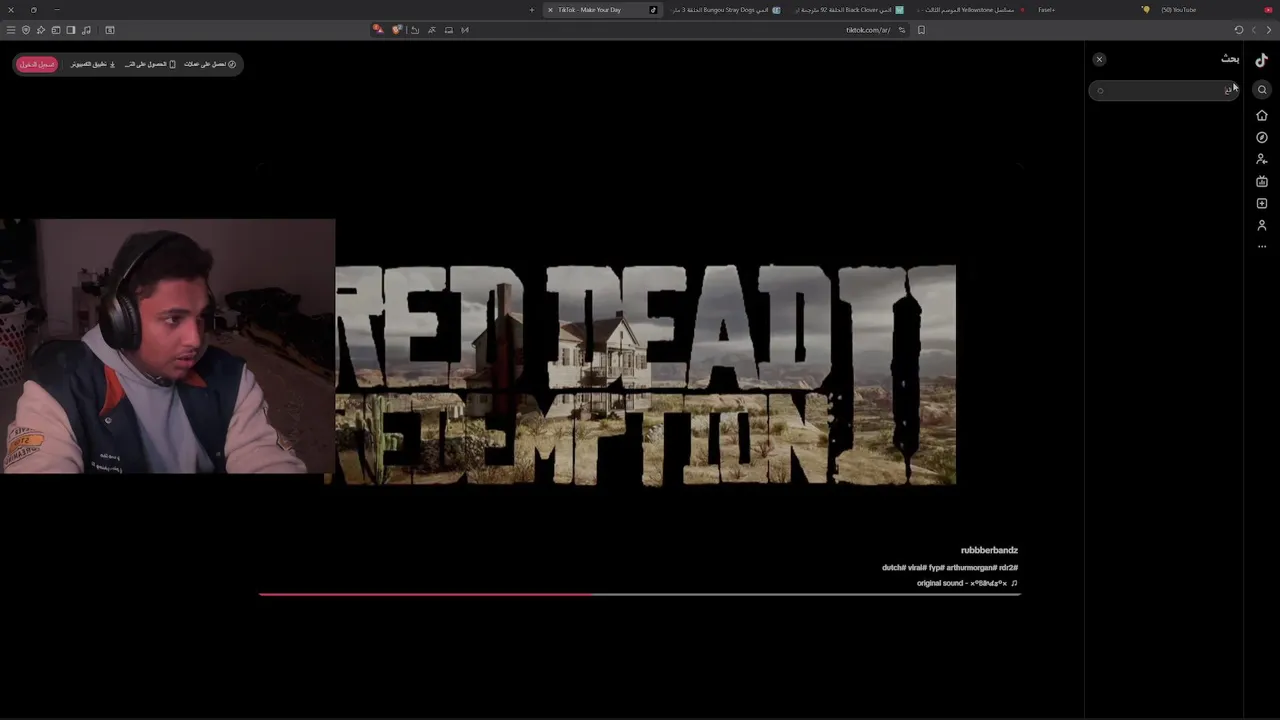Image resolution: width=1280 pixels, height=720 pixels.
Task: Open the browser hamburger menu
Action: coord(11,30)
